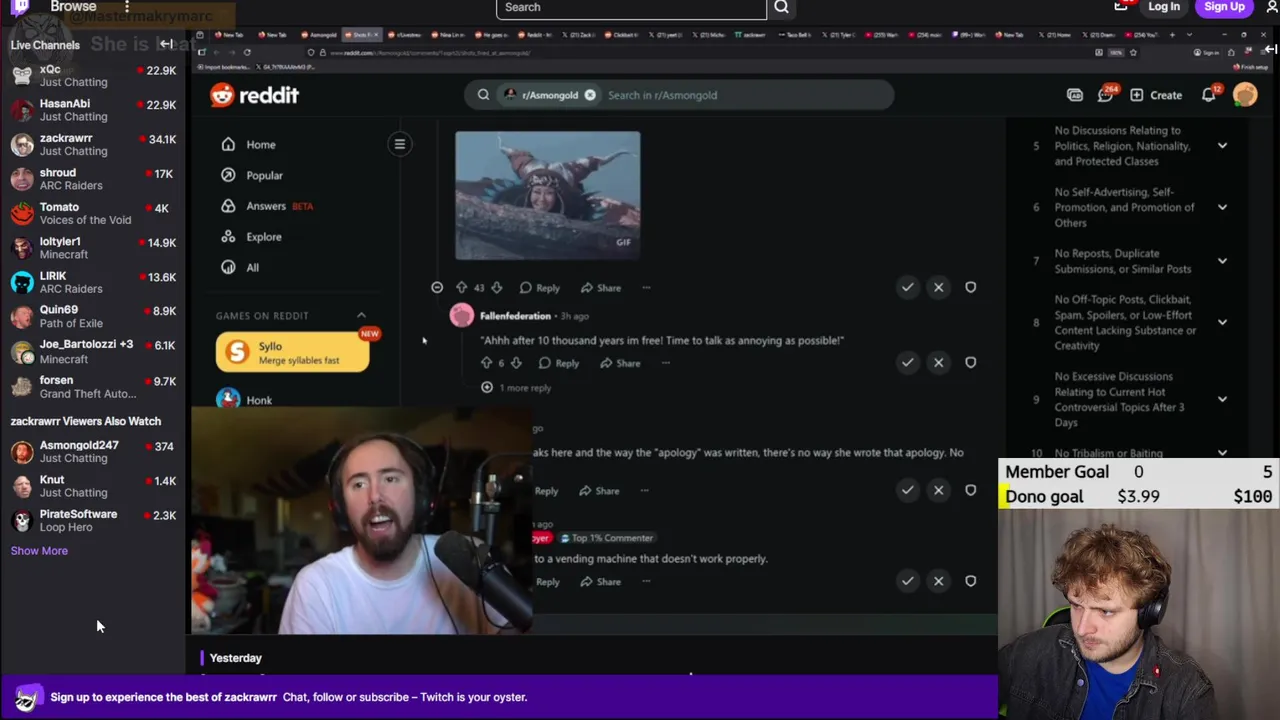Expand rule 10 No Tribalism or Baiting
The height and width of the screenshot is (720, 1280).
1222,453
